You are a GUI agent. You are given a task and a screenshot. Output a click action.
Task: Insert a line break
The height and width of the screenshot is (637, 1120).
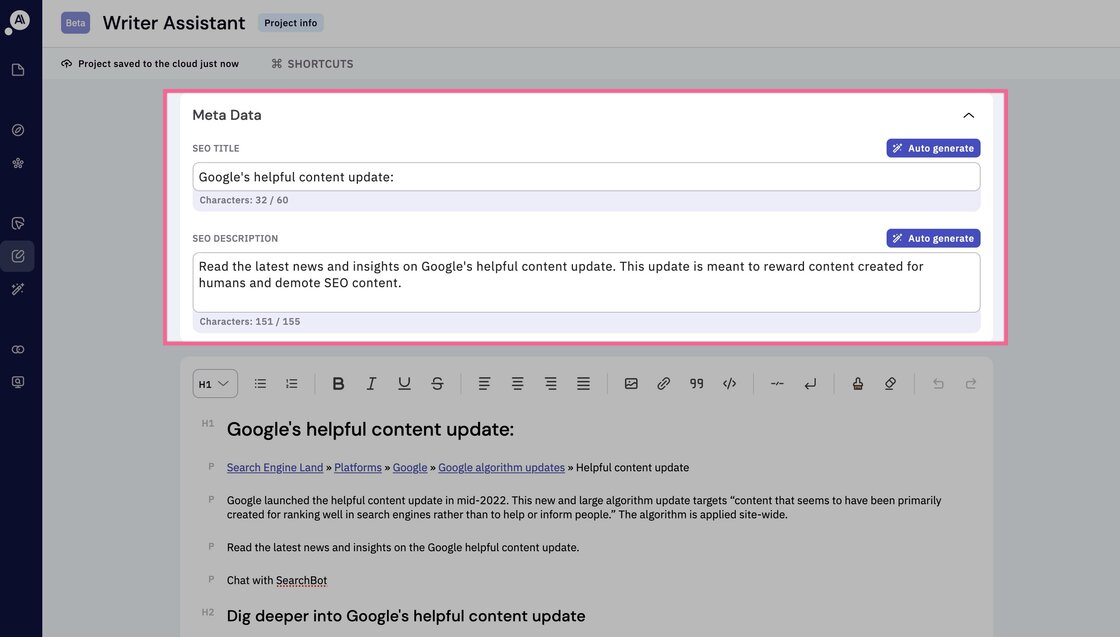(x=810, y=383)
